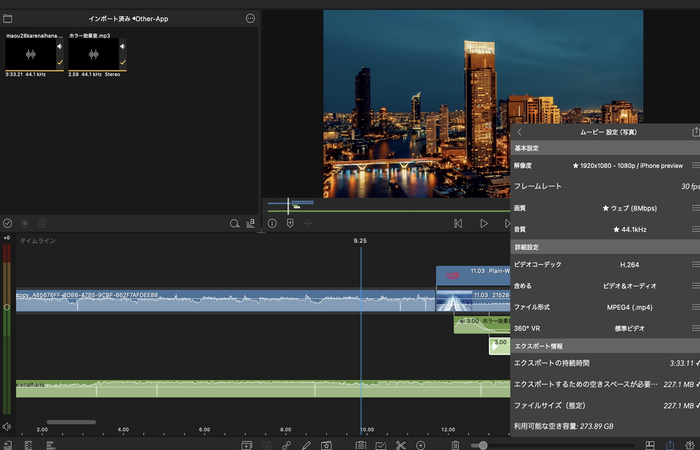Select the scissors split tool

point(400,444)
